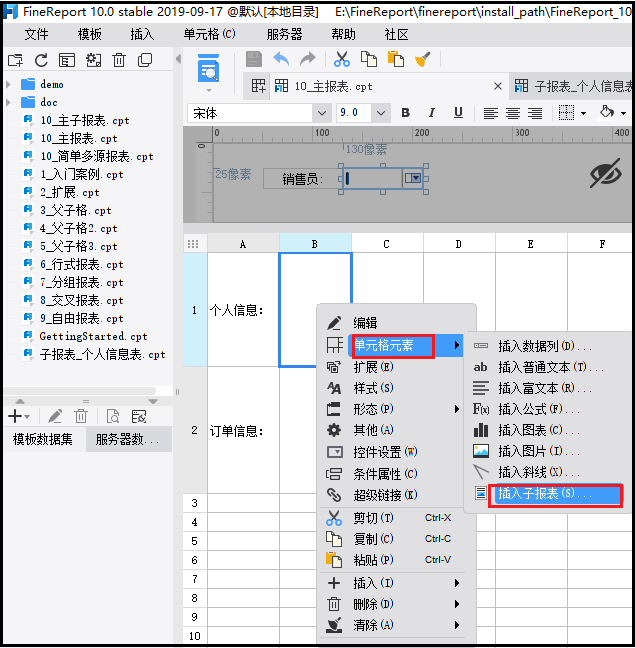Align cell text to the right
The width and height of the screenshot is (635, 648).
click(535, 113)
